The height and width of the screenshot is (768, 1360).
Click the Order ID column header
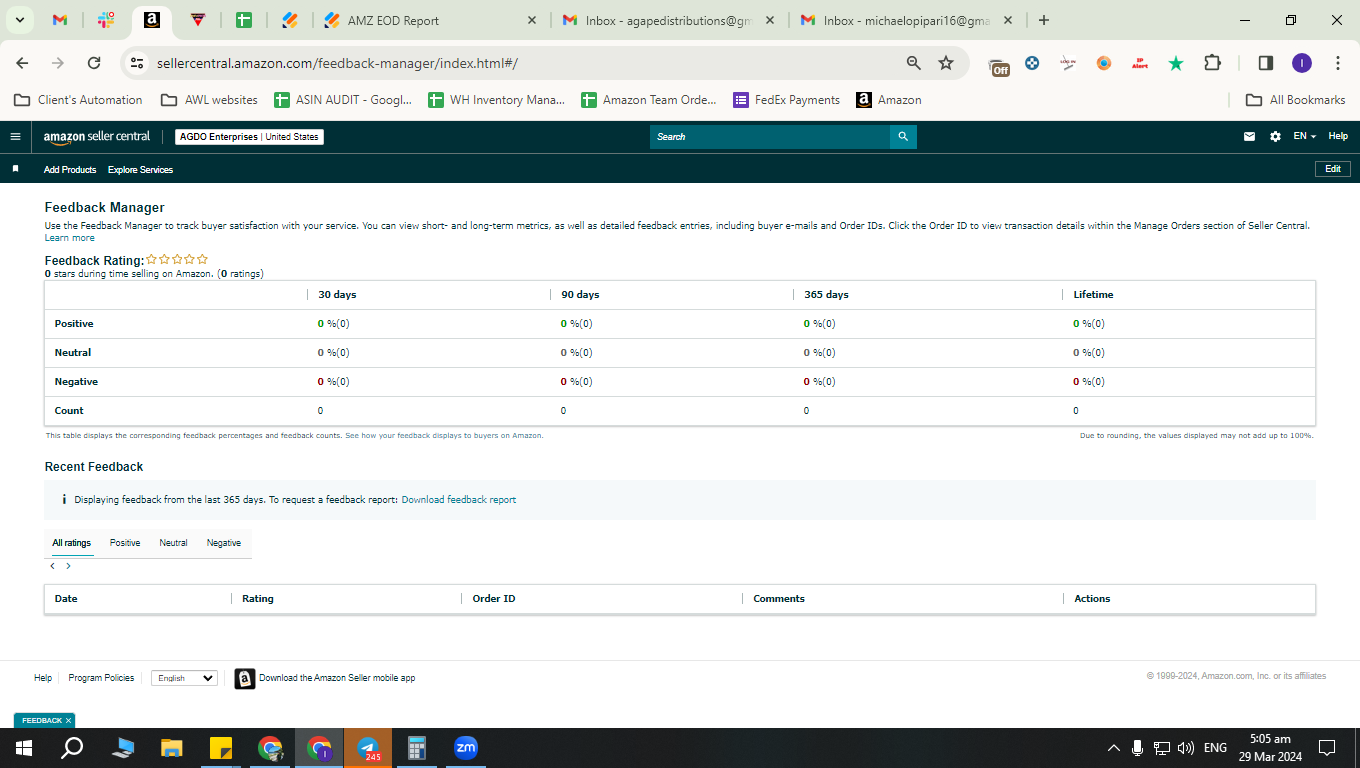494,598
